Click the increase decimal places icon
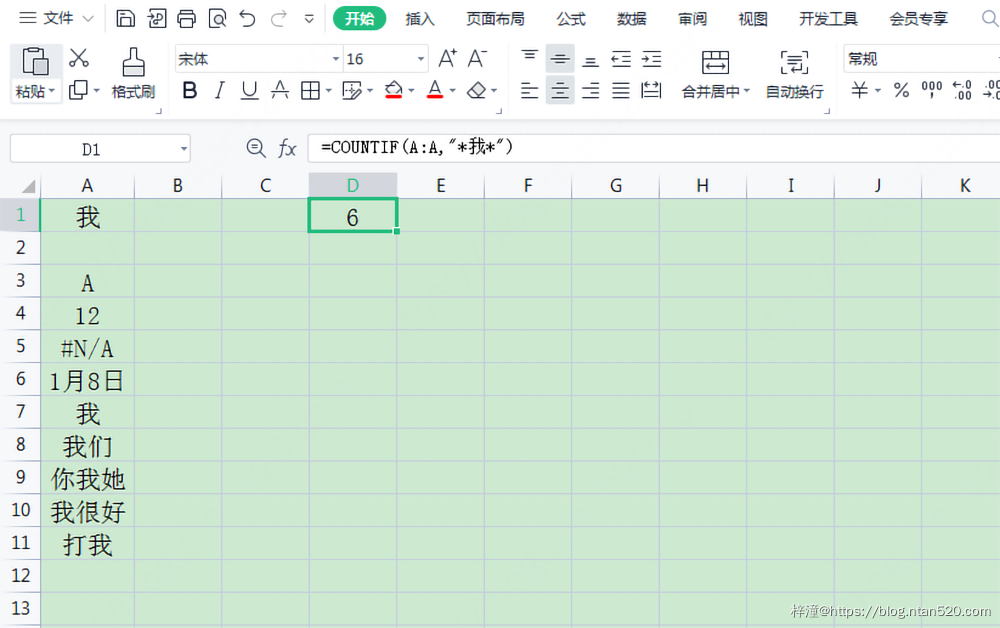Viewport: 1000px width, 628px height. click(962, 90)
